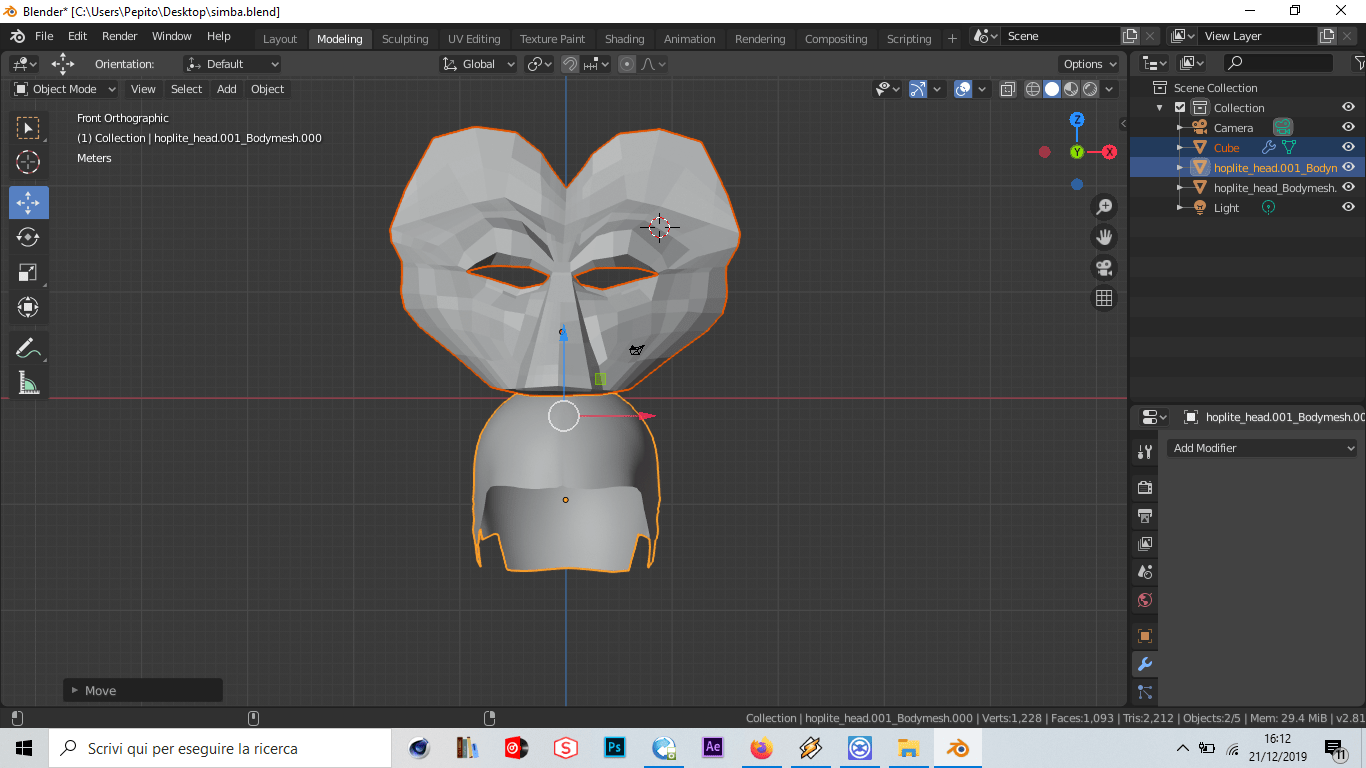Open the Scene properties tab
The image size is (1366, 768).
pyautogui.click(x=1145, y=572)
